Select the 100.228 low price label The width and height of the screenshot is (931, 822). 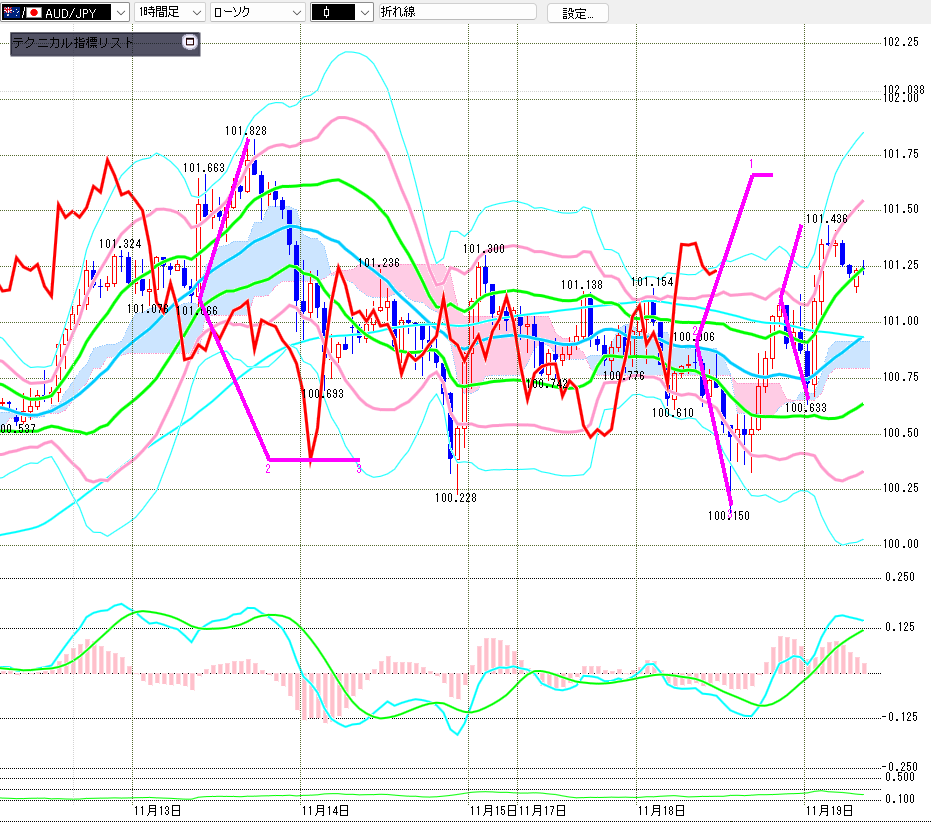pos(455,496)
